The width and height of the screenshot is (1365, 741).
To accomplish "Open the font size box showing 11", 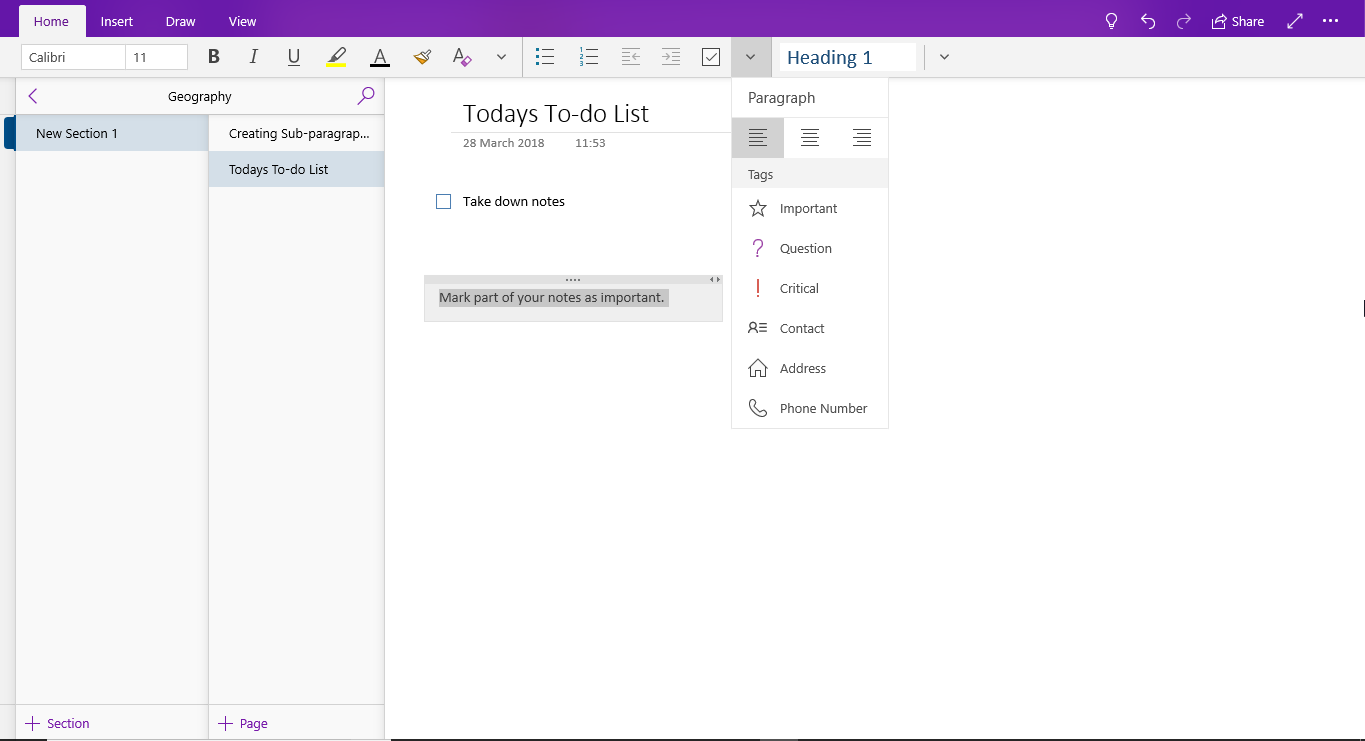I will point(157,57).
